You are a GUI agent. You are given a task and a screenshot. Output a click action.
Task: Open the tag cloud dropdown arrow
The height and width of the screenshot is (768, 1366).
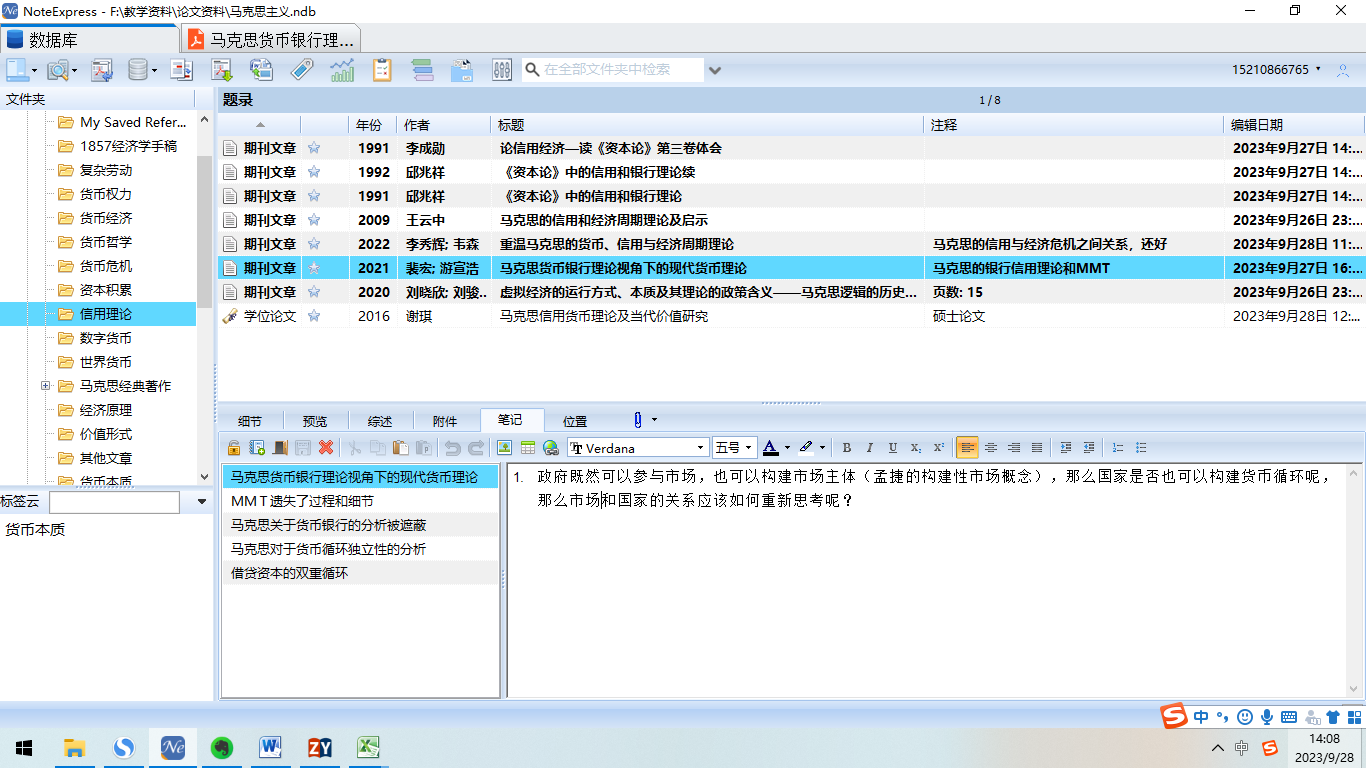click(201, 502)
